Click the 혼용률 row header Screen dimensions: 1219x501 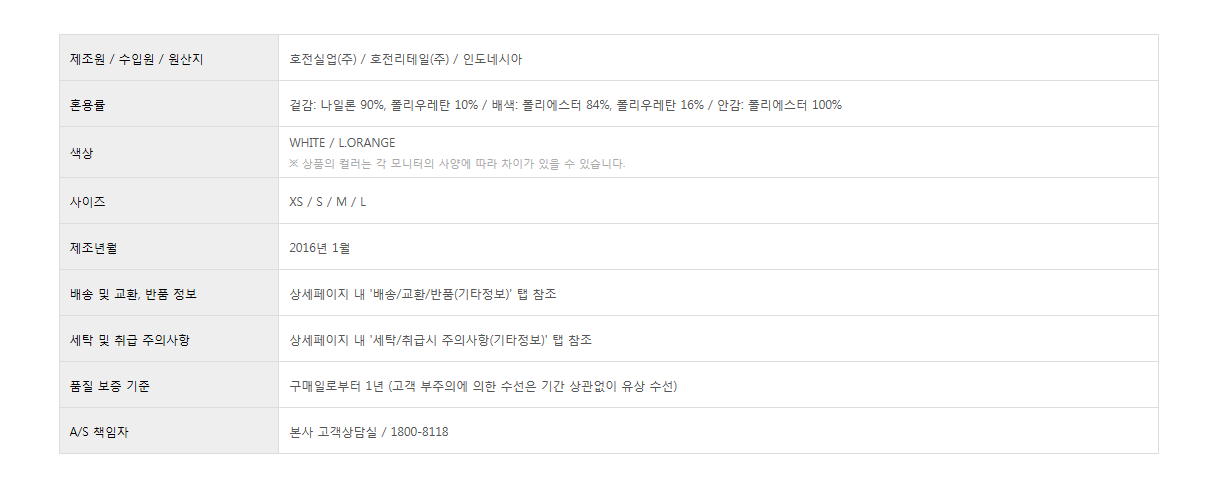click(x=88, y=105)
